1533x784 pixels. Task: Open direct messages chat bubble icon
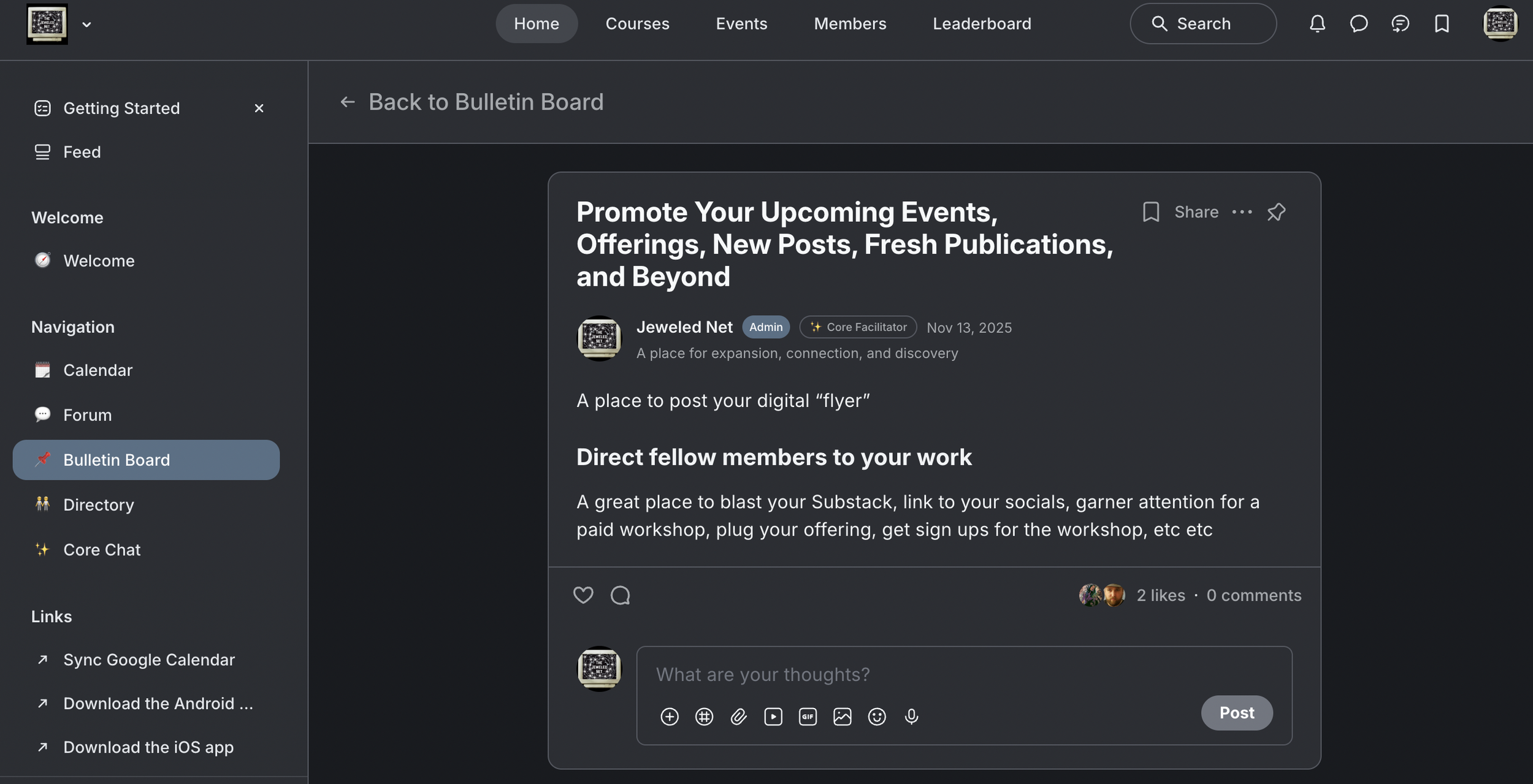point(1359,24)
